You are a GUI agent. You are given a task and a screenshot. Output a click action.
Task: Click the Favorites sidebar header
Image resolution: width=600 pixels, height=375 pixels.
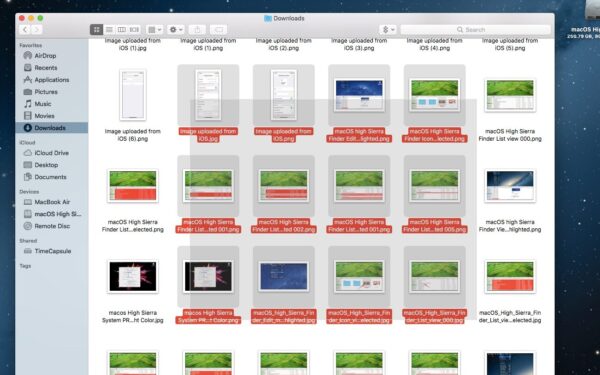[31, 45]
